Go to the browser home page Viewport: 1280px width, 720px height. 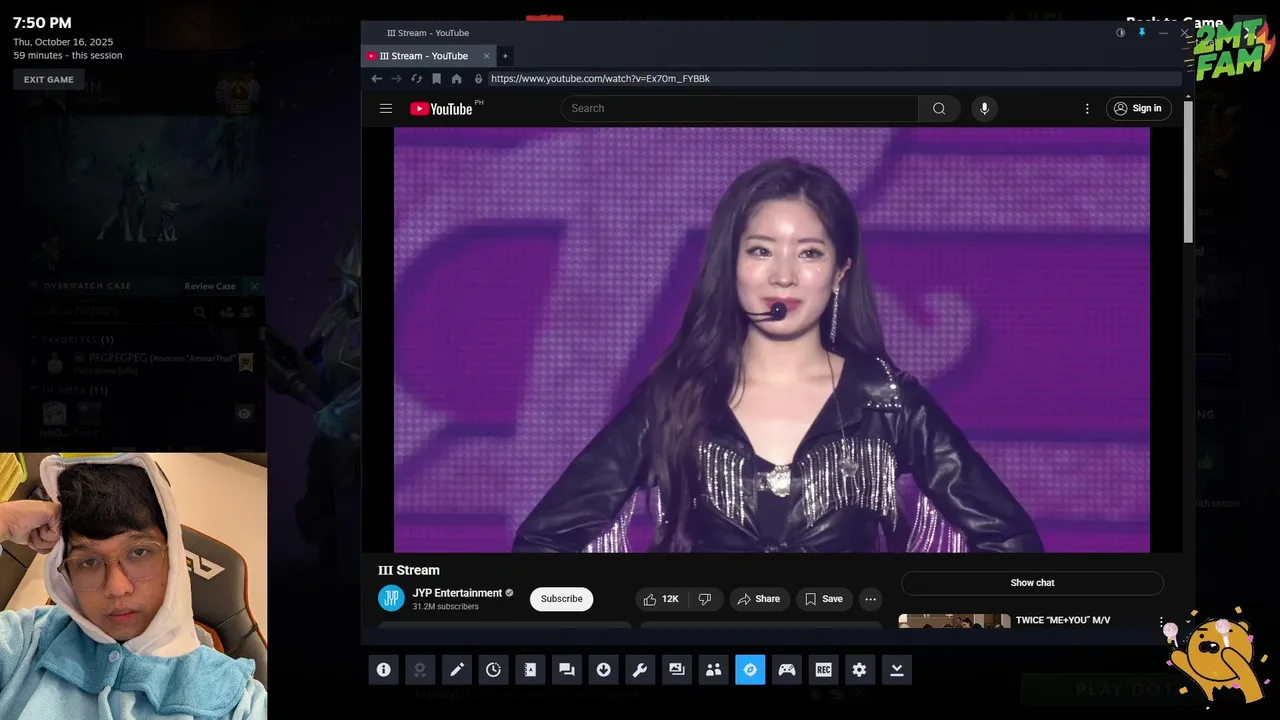coord(456,78)
